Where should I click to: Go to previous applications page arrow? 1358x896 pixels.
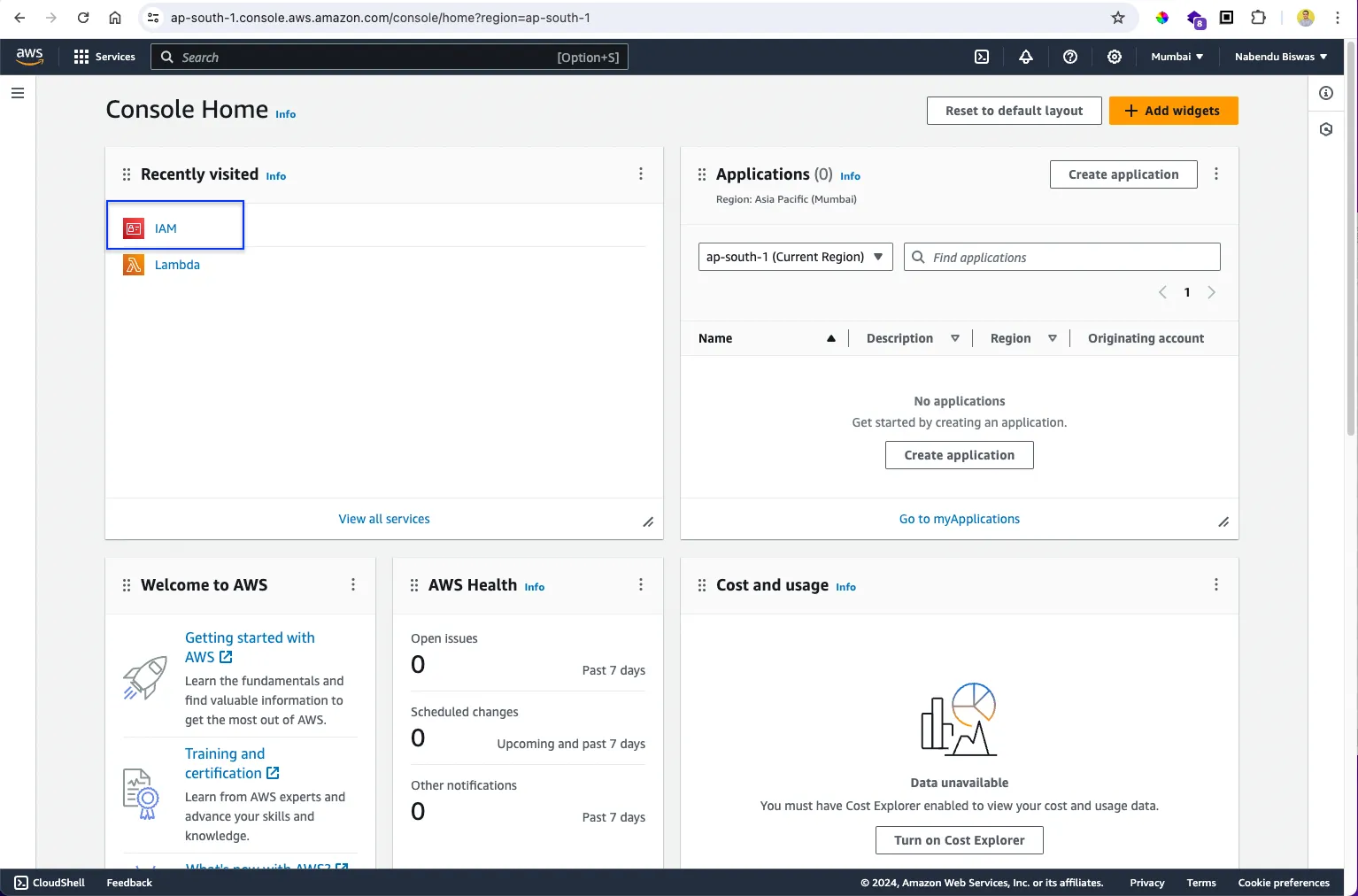[x=1162, y=292]
